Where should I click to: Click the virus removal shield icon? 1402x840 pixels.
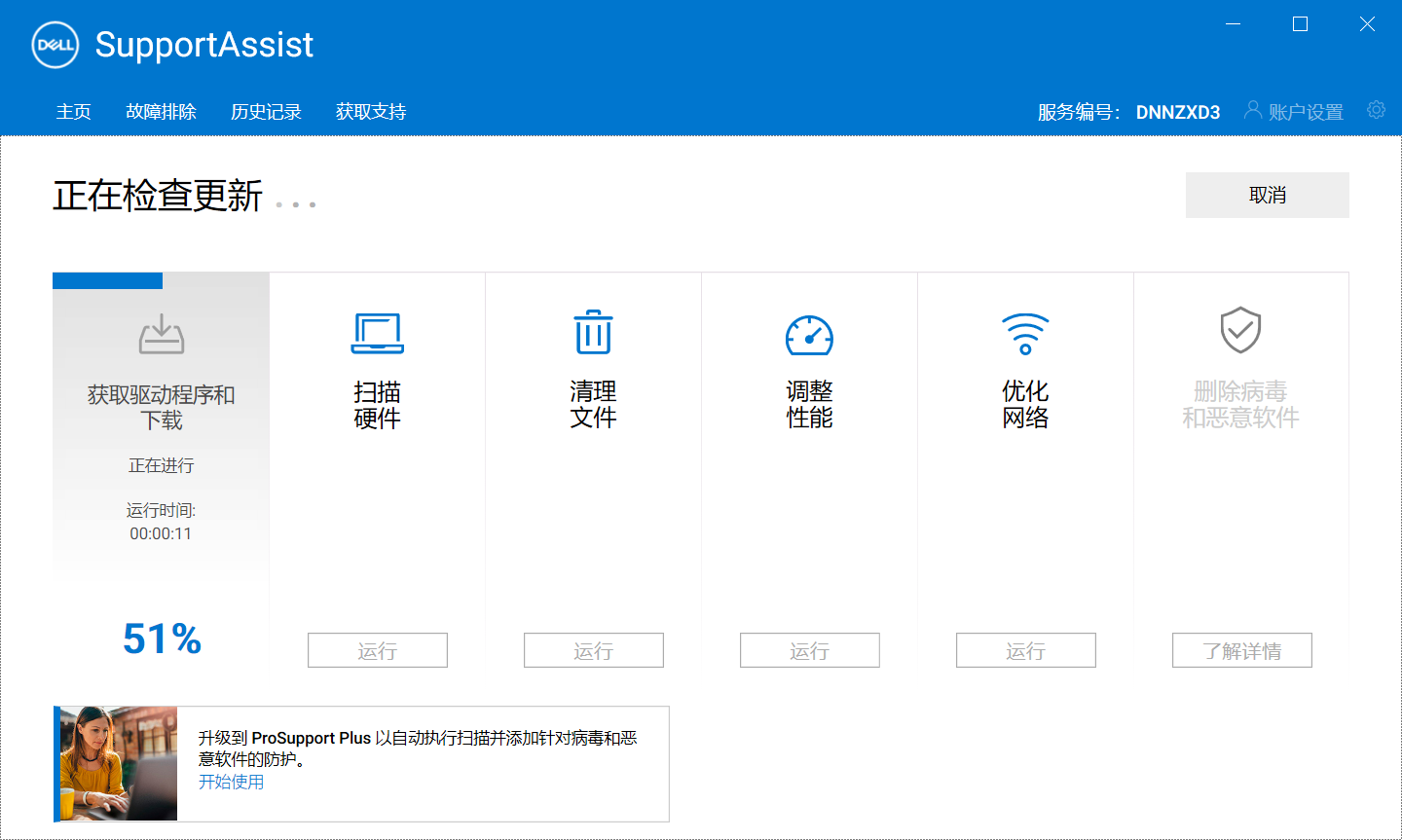point(1240,331)
